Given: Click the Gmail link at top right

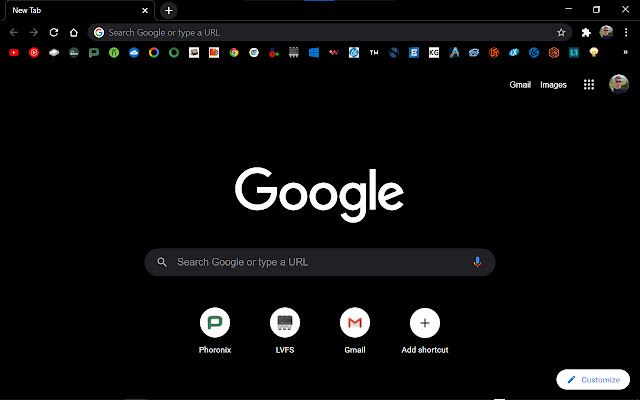Looking at the screenshot, I should 520,85.
